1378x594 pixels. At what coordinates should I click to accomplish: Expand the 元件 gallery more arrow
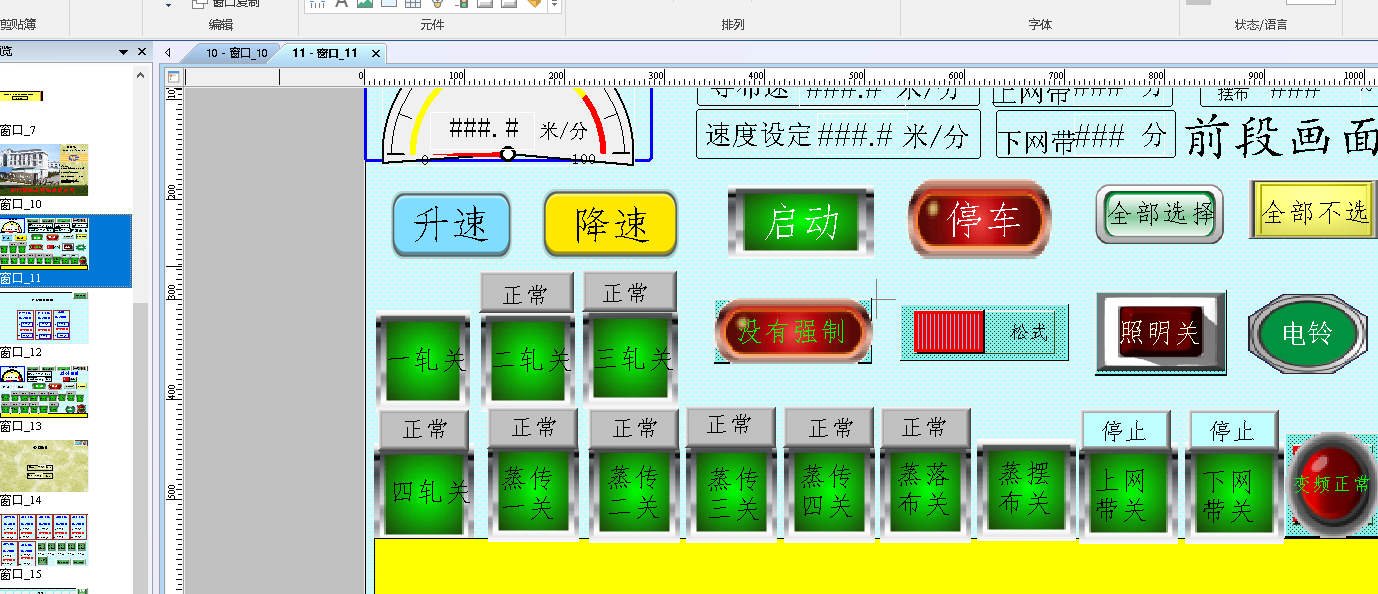coord(555,4)
